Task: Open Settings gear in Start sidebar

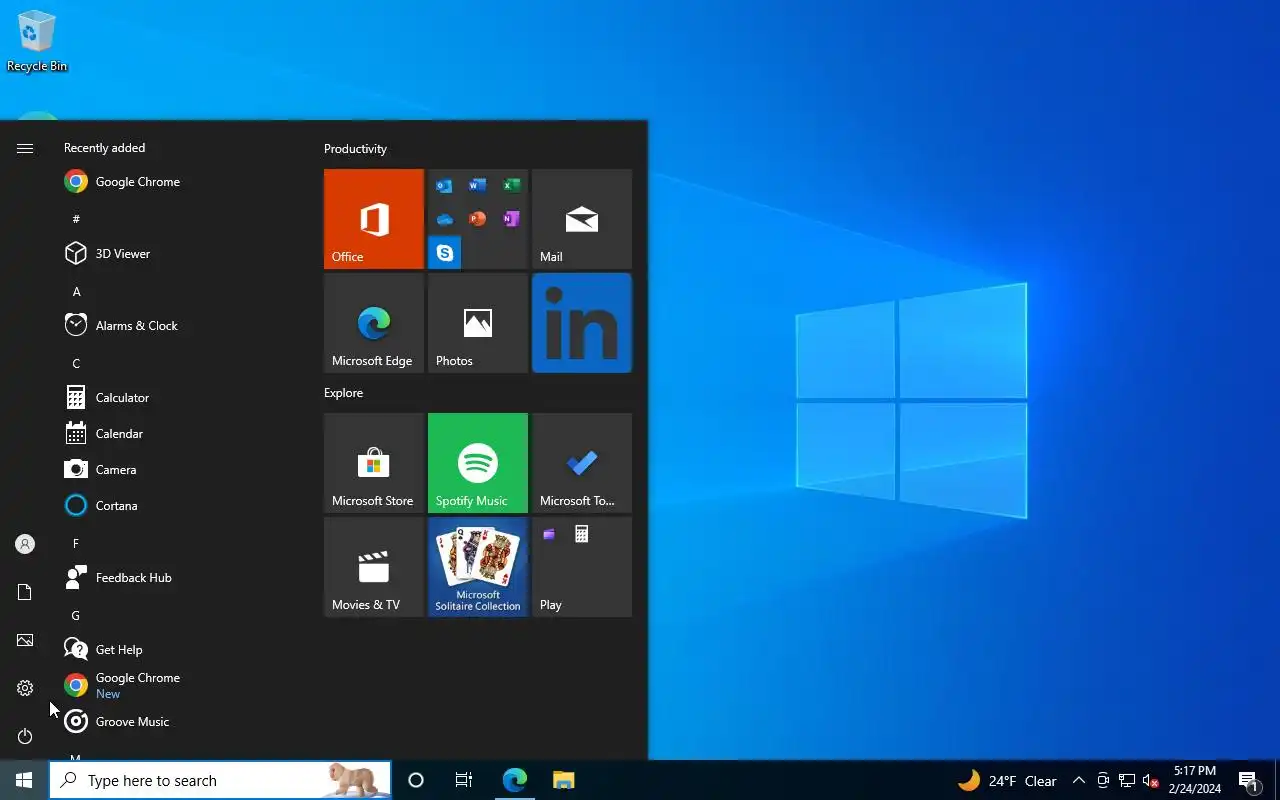Action: 25,688
